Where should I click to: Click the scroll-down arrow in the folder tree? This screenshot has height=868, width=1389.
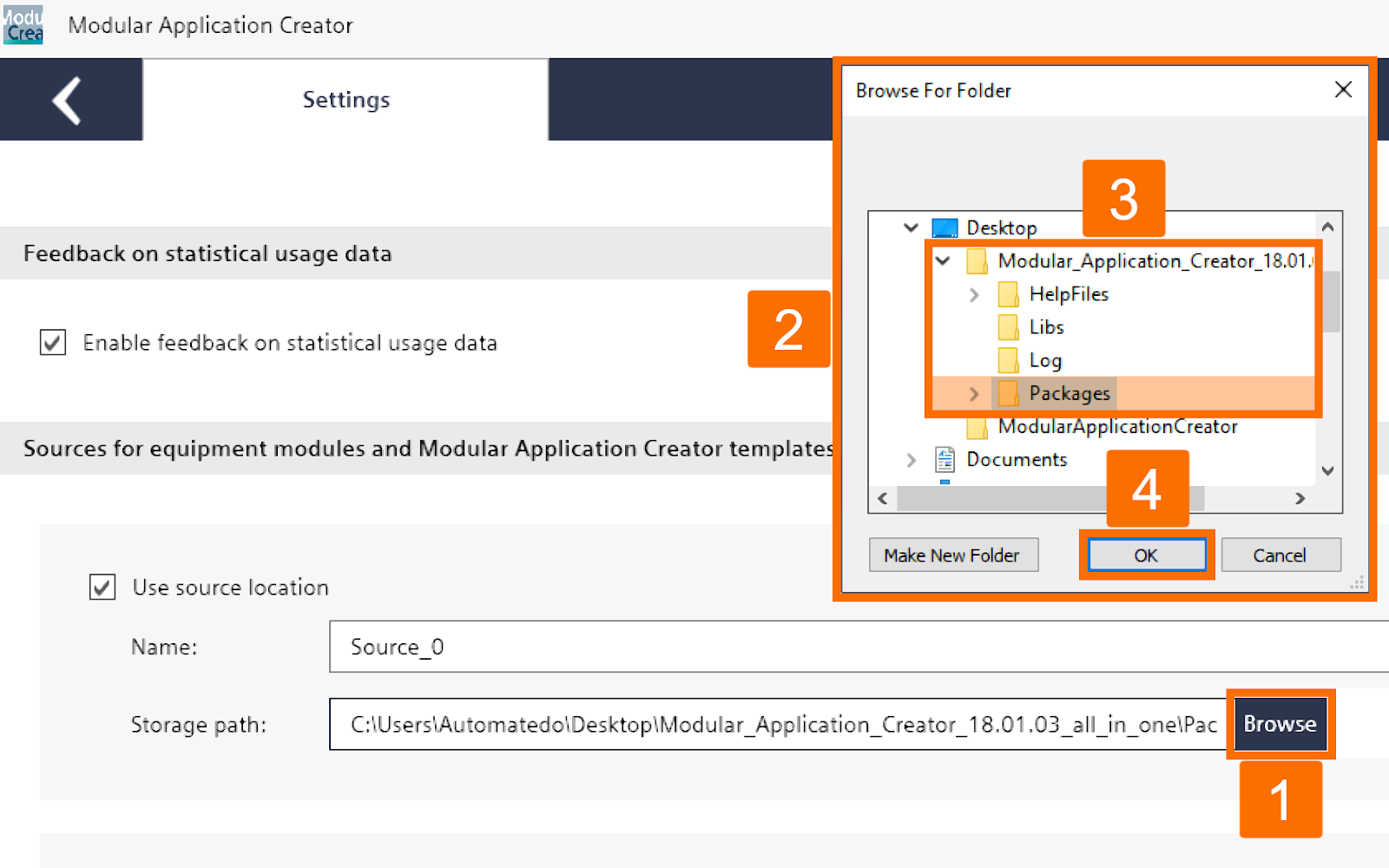point(1328,470)
